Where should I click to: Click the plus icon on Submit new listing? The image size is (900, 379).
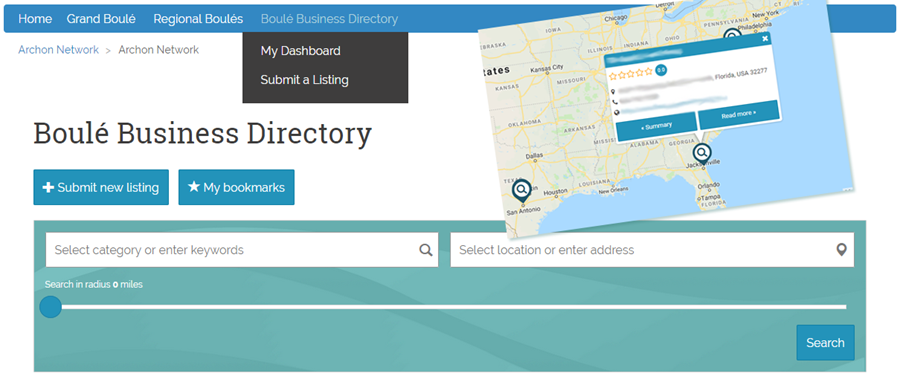[49, 187]
